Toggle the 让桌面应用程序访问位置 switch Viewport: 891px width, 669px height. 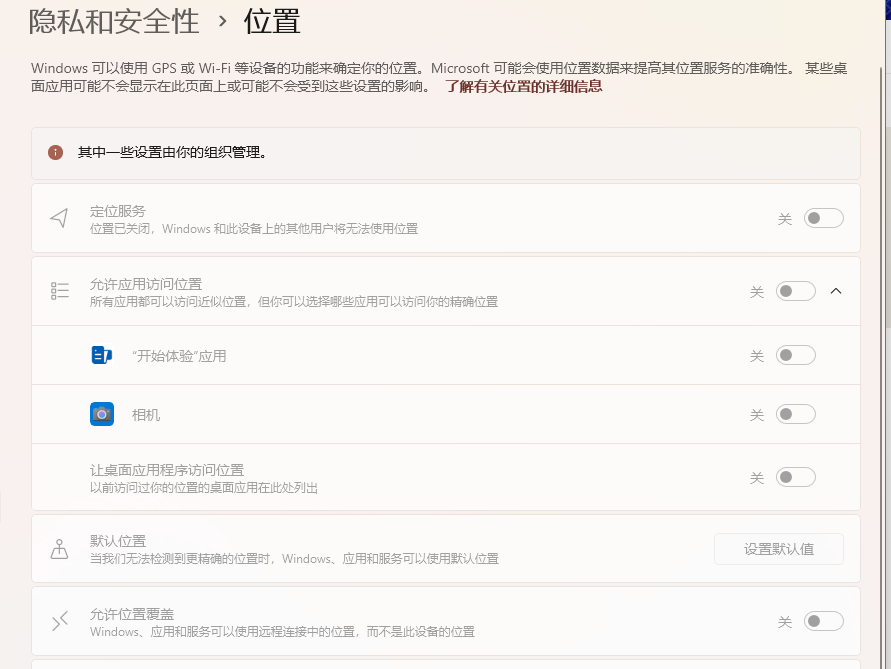tap(796, 477)
